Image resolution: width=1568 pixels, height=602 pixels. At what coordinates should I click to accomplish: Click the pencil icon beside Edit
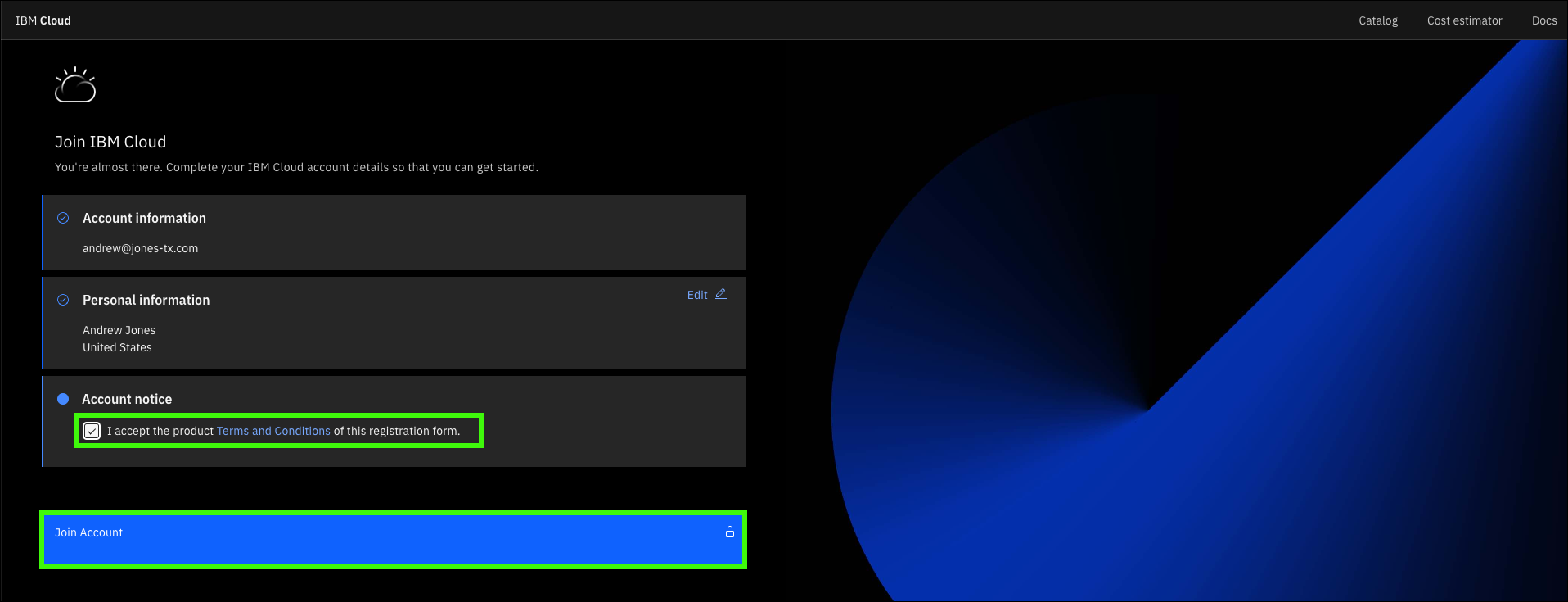[x=721, y=294]
